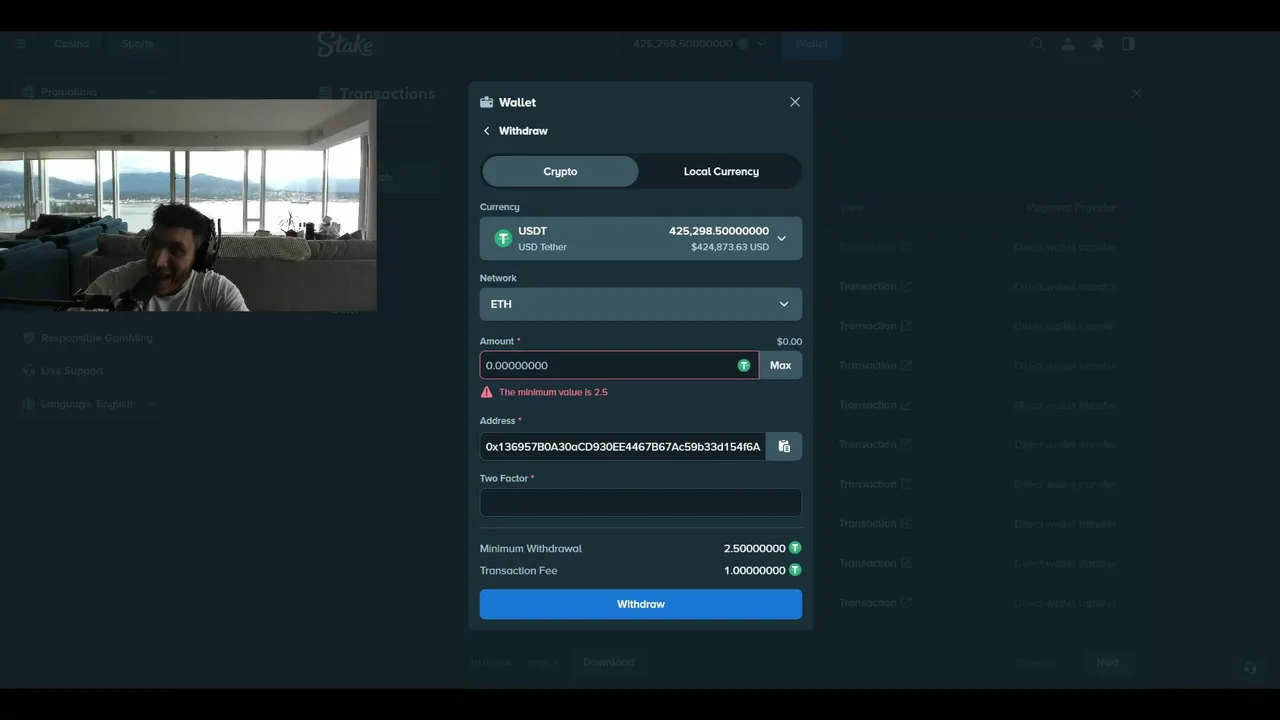Click the Max amount button
The image size is (1280, 720).
click(x=781, y=365)
